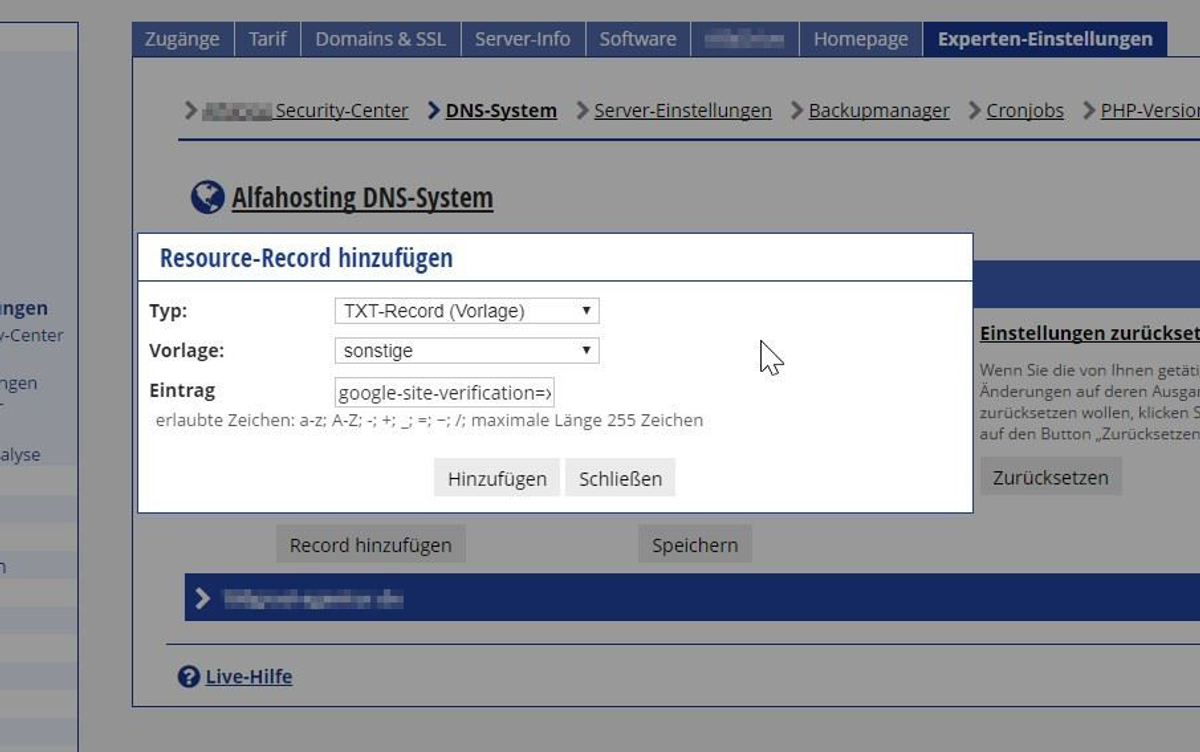The width and height of the screenshot is (1200, 752).
Task: Click the chevron before Security-Center
Action: coord(191,110)
